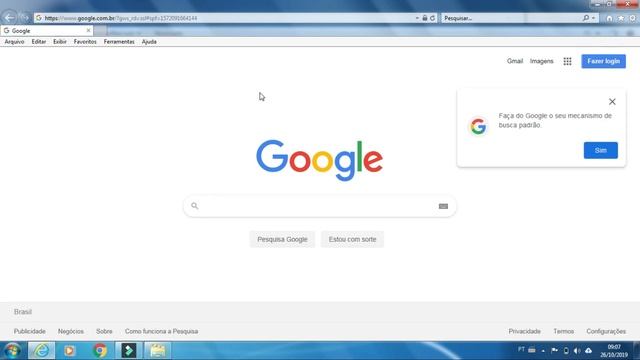Open the Gmail link
The width and height of the screenshot is (640, 360).
click(515, 61)
